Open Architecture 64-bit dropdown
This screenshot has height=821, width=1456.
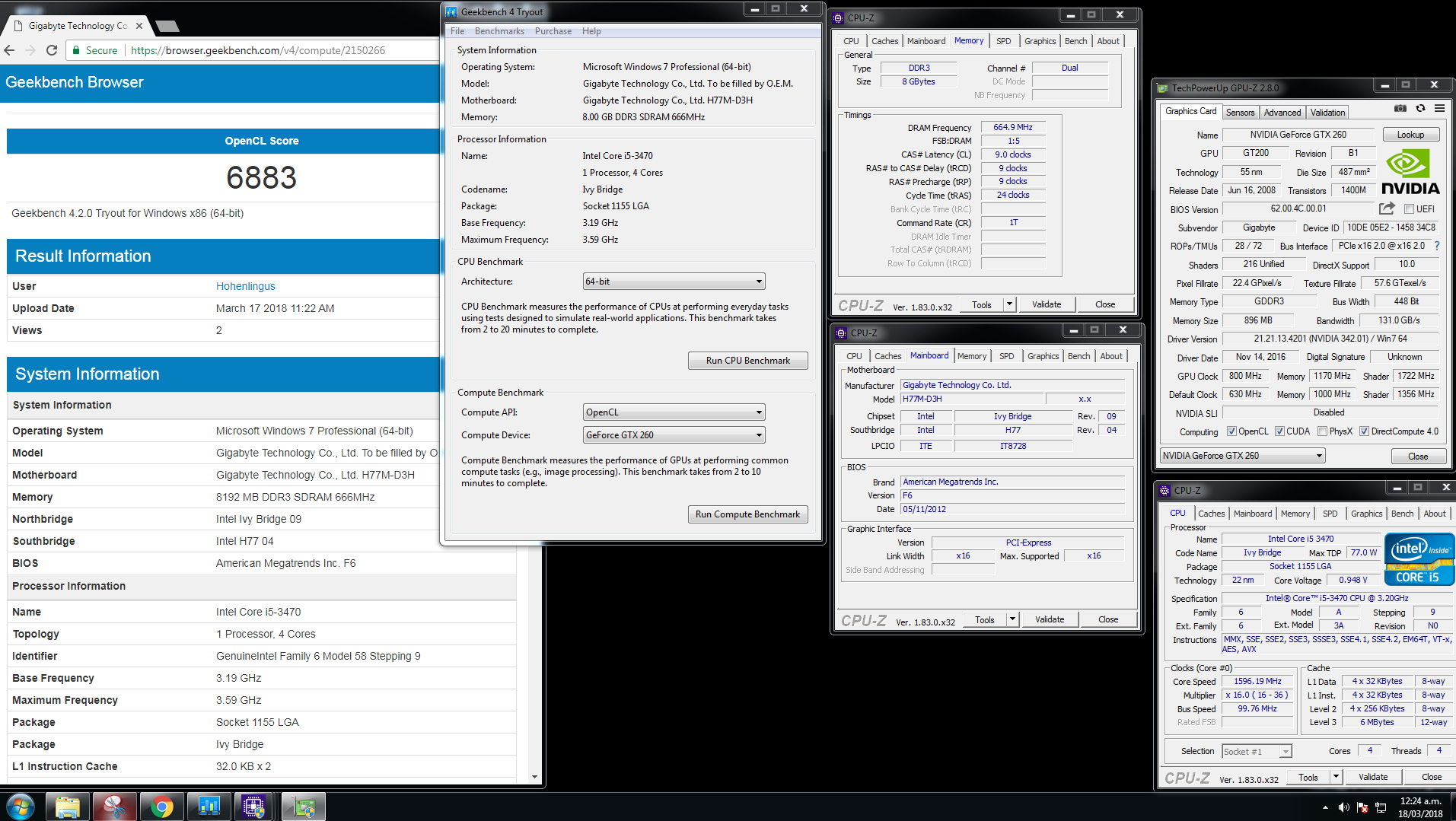tap(674, 282)
